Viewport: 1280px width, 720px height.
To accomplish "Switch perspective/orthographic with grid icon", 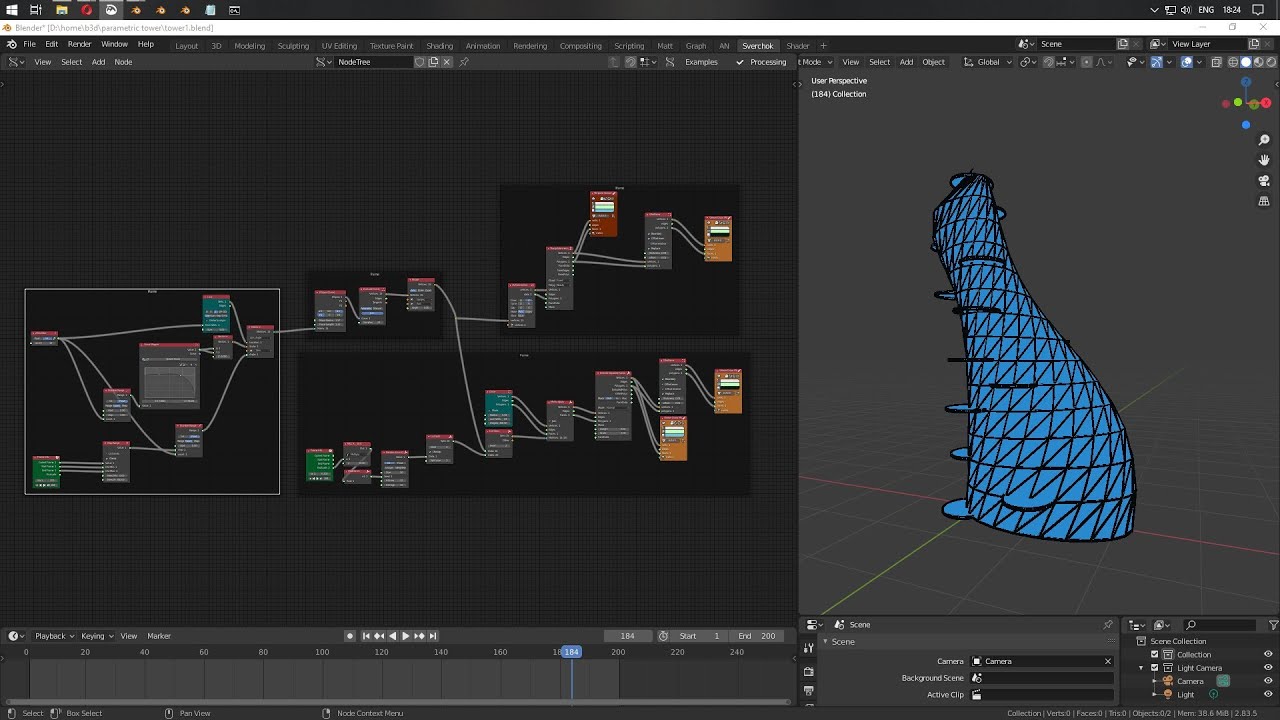I will 1264,201.
